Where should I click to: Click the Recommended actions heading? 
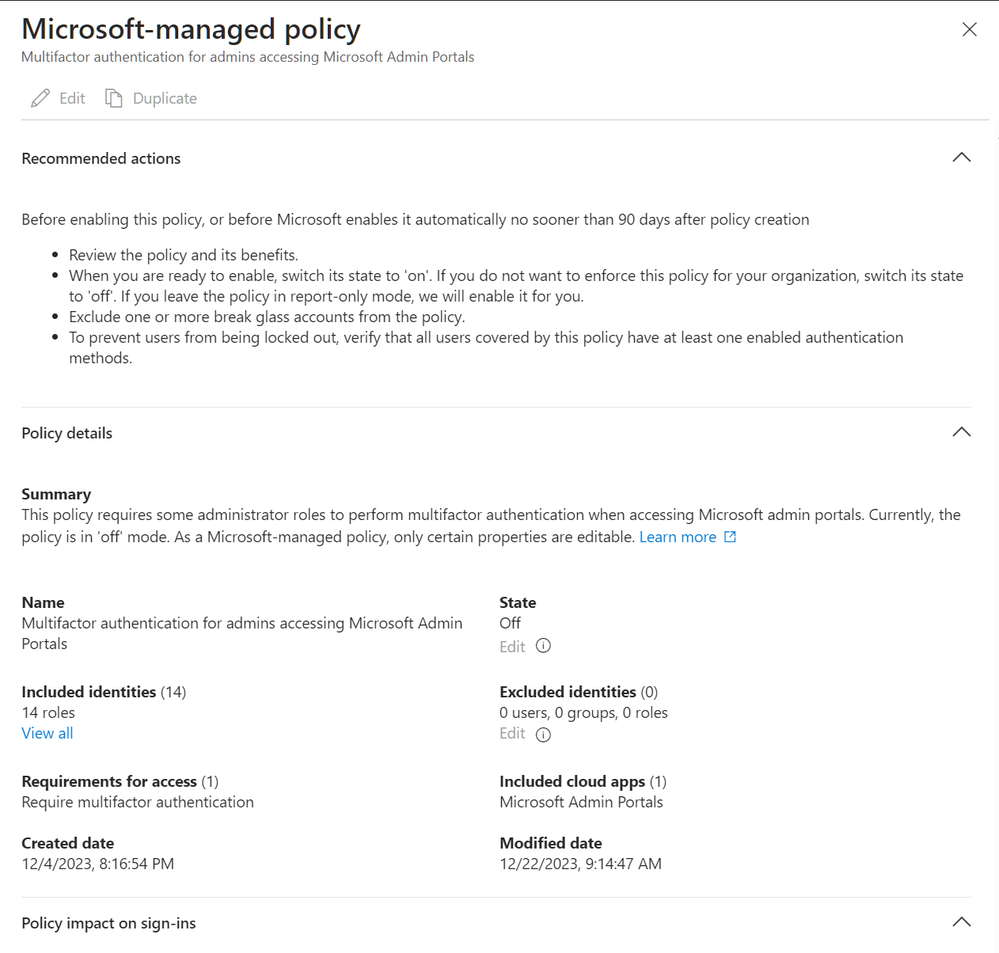[101, 158]
